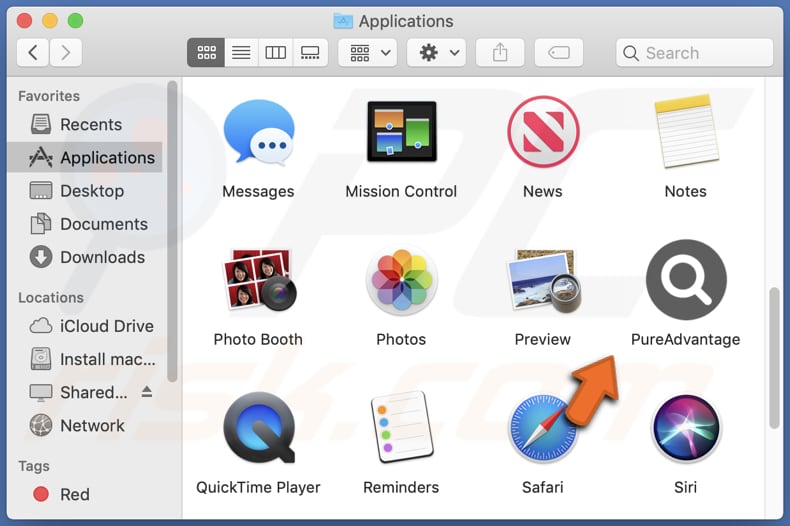Open Documents in the sidebar
This screenshot has width=790, height=526.
[x=85, y=224]
